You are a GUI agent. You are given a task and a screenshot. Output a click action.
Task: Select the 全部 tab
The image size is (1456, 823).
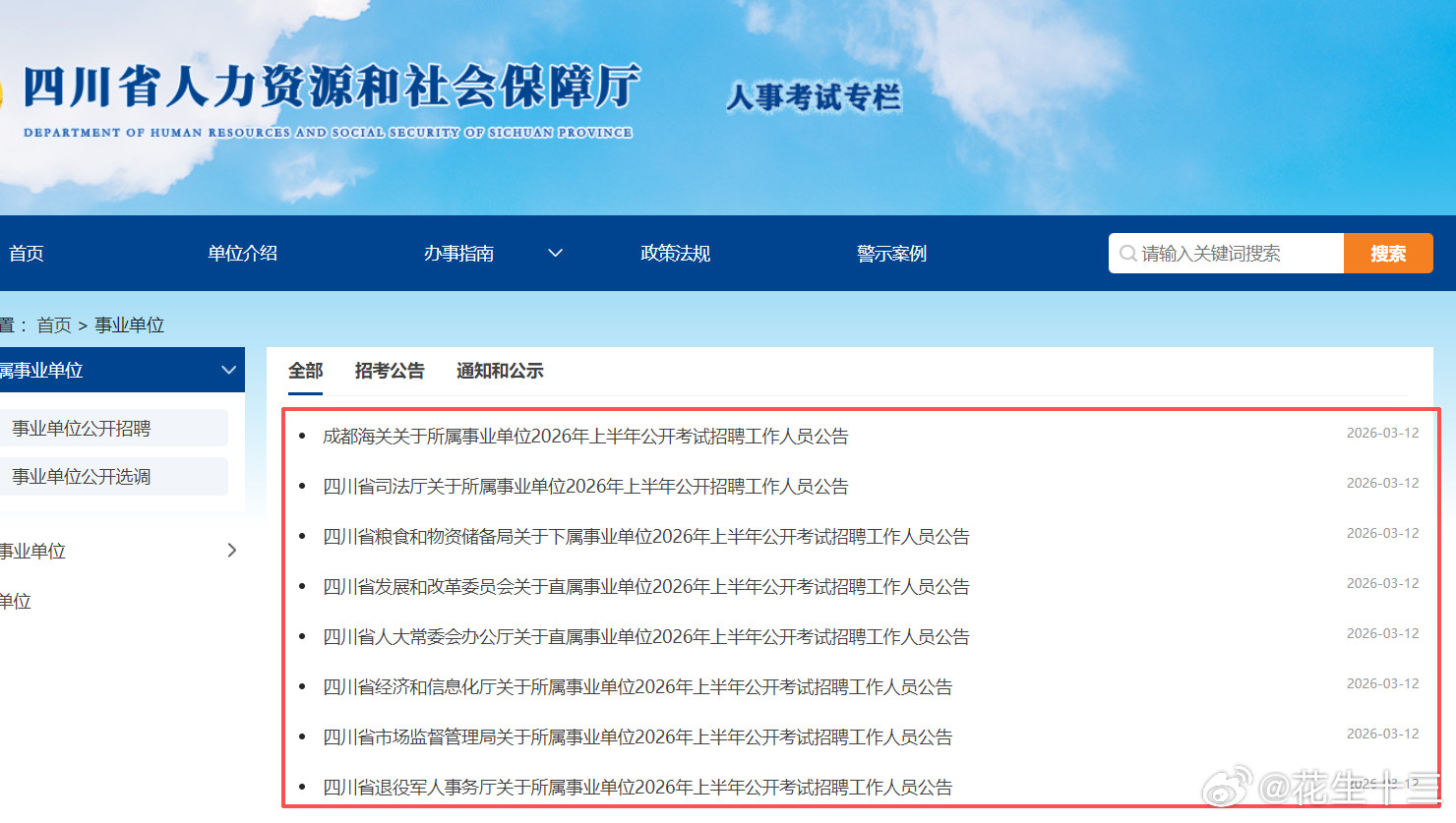[x=305, y=371]
